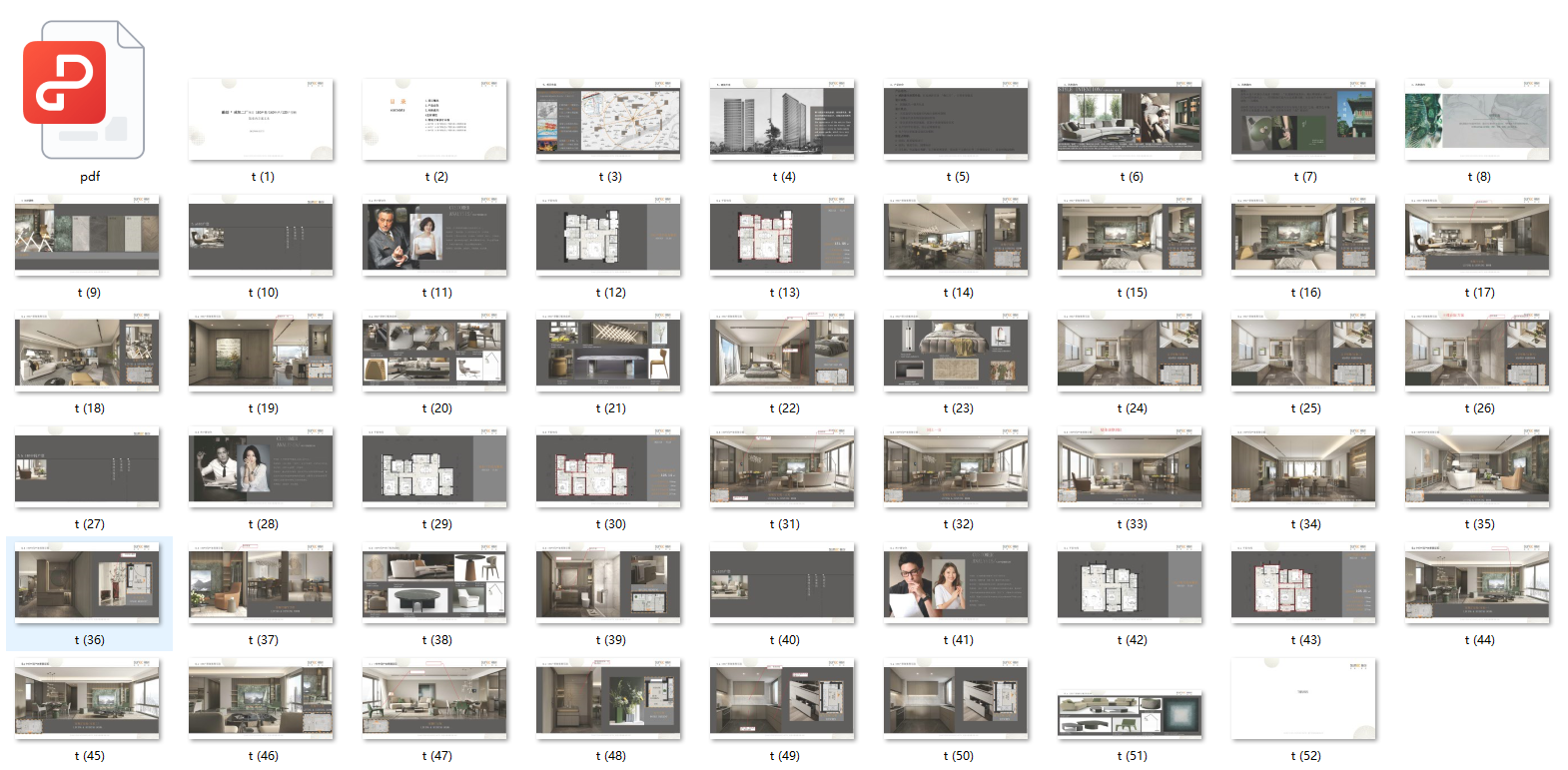Select the t (8) green aerial thumbnail
The height and width of the screenshot is (770, 1568).
click(x=1477, y=120)
